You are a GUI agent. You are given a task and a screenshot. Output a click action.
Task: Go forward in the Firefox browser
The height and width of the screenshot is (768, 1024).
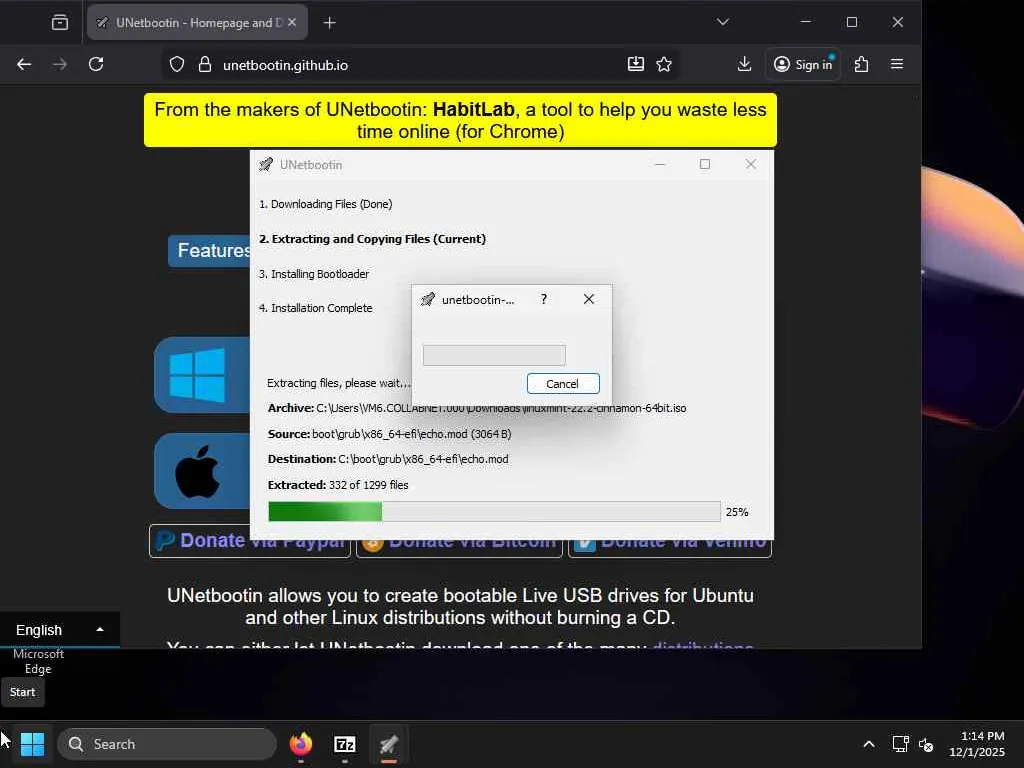tap(59, 64)
